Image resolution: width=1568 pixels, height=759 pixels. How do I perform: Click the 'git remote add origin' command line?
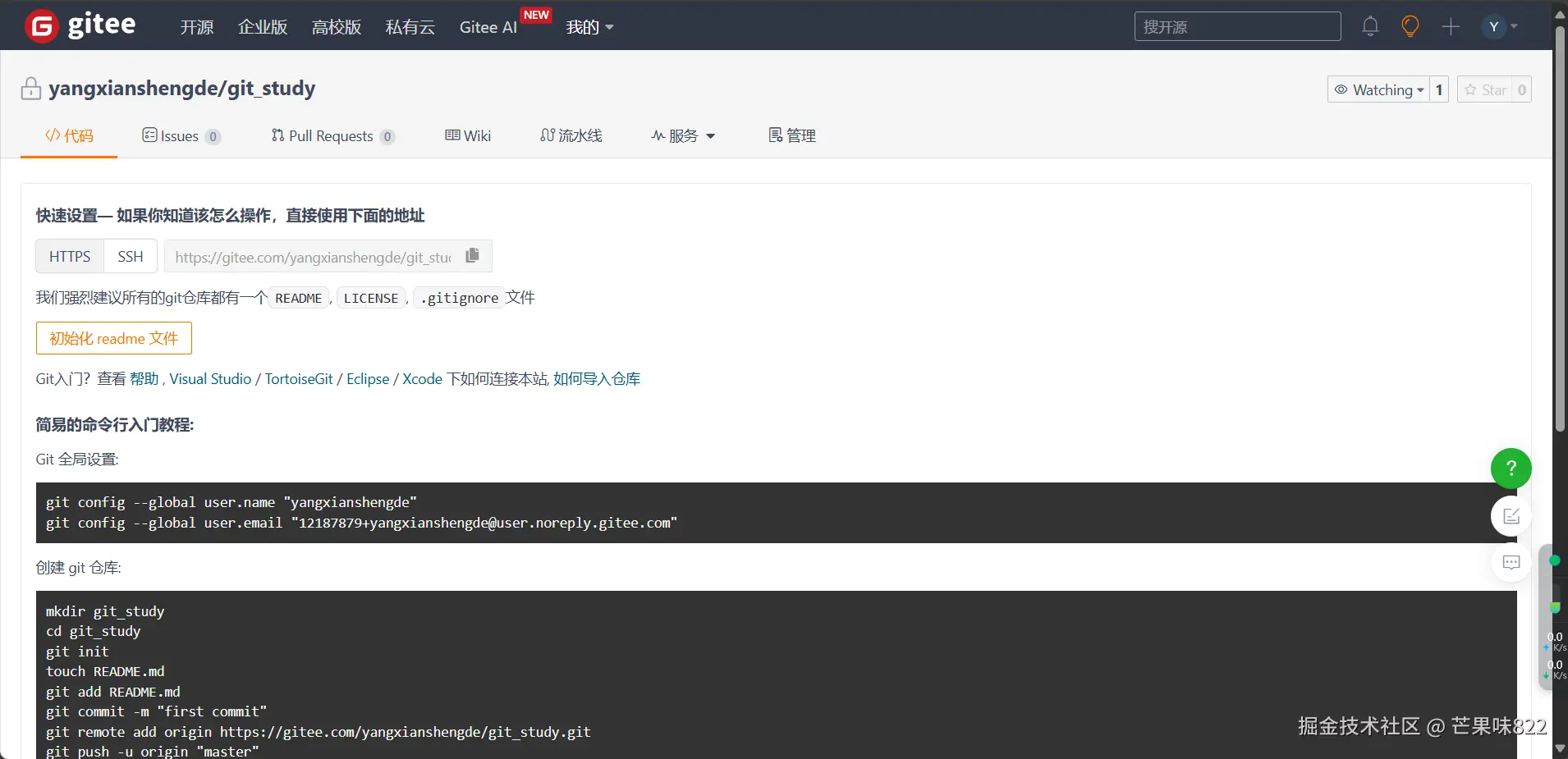[x=319, y=732]
